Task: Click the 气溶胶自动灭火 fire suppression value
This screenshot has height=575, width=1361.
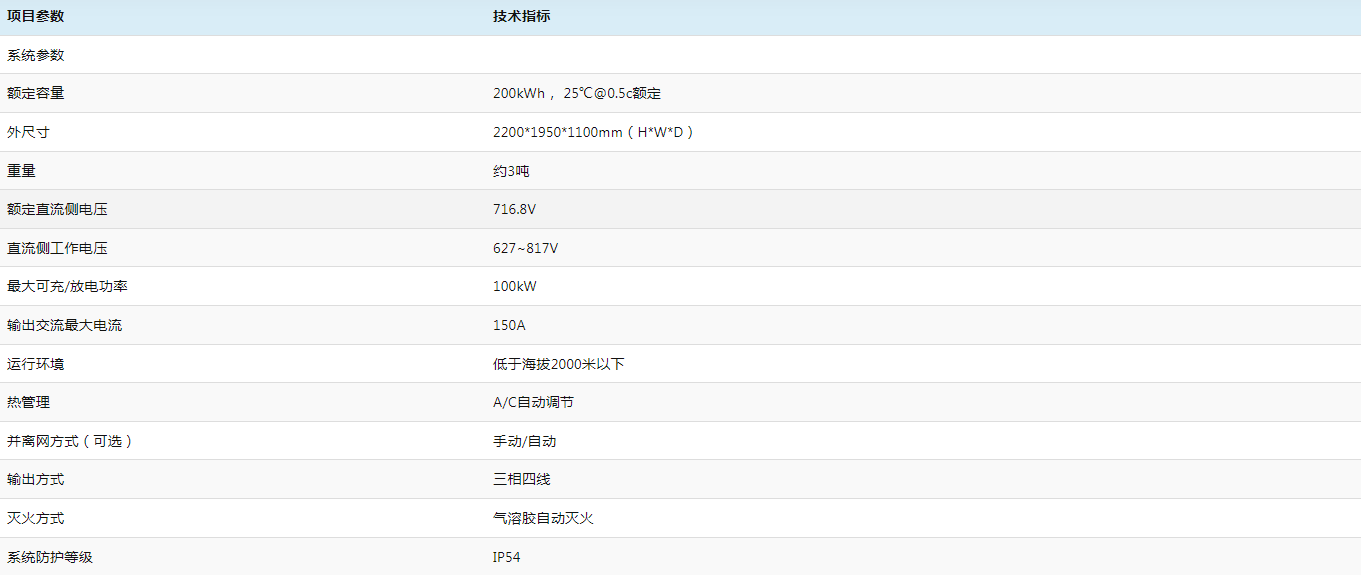Action: click(543, 518)
